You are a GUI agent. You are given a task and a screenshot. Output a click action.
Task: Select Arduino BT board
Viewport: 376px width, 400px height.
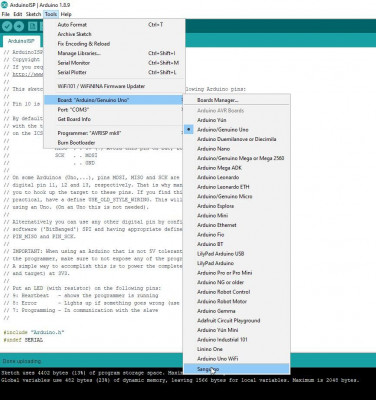click(237, 244)
